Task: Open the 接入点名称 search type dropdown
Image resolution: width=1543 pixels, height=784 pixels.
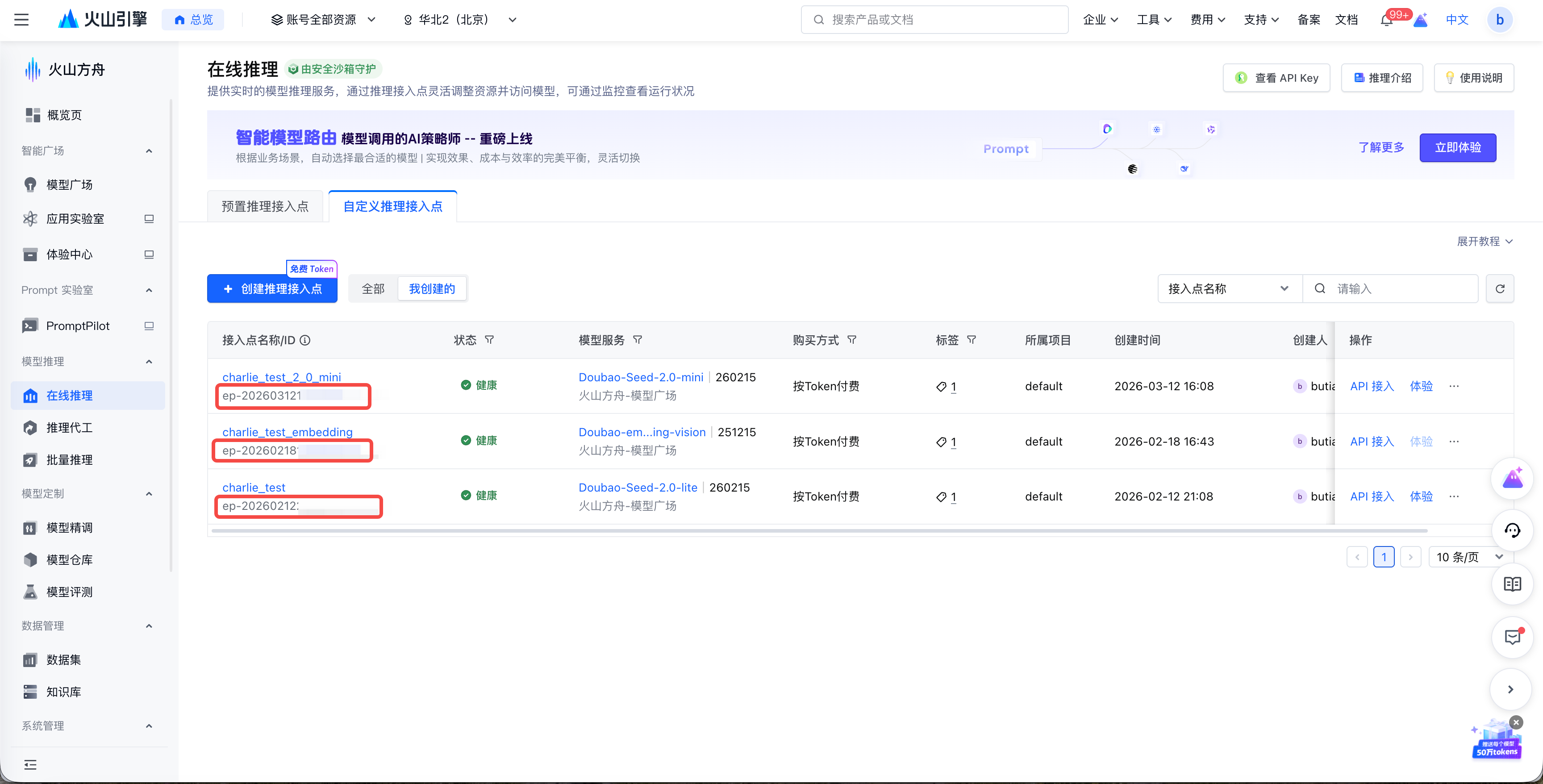Action: coord(1230,289)
